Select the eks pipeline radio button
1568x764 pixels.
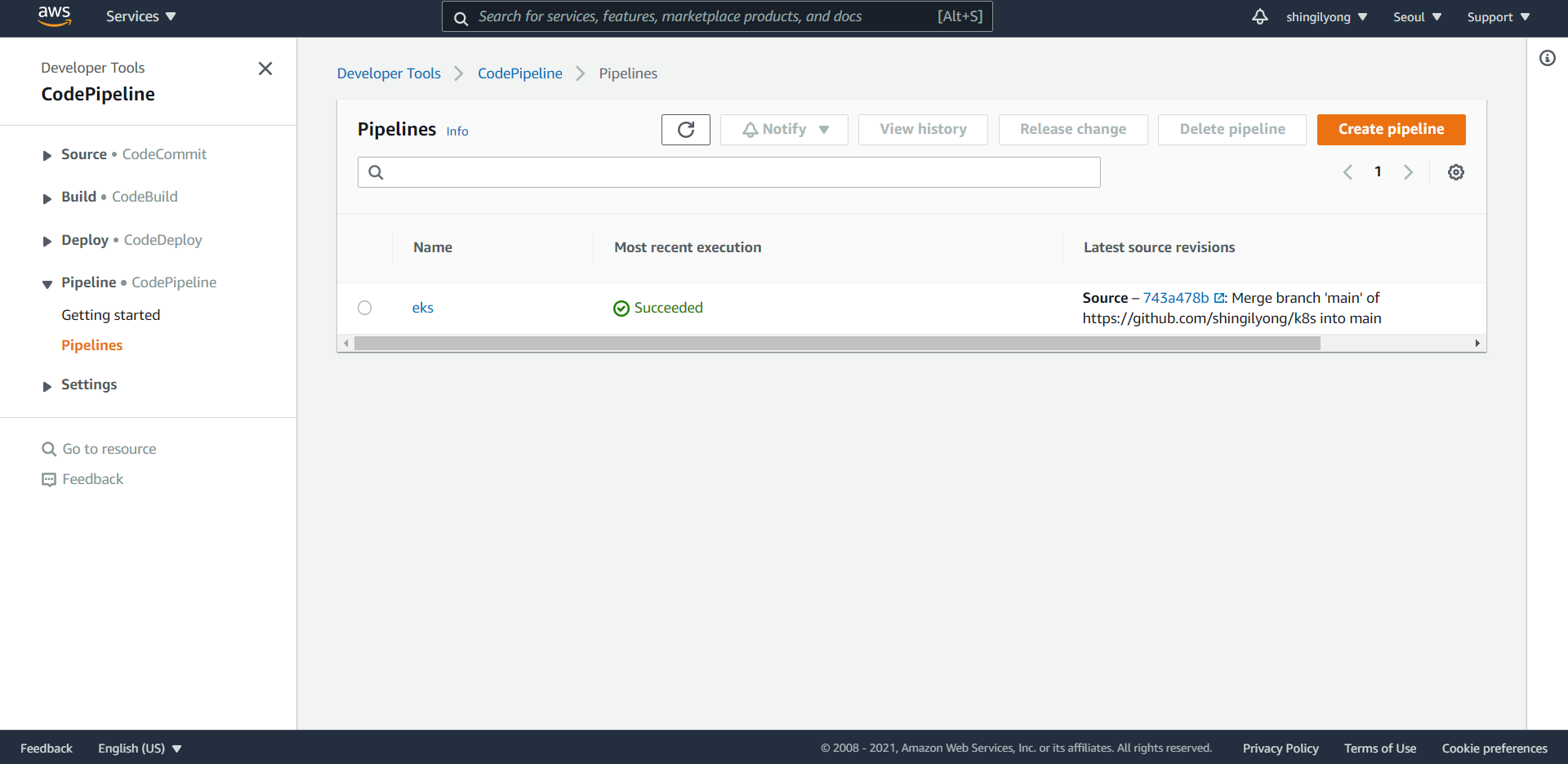[x=365, y=308]
